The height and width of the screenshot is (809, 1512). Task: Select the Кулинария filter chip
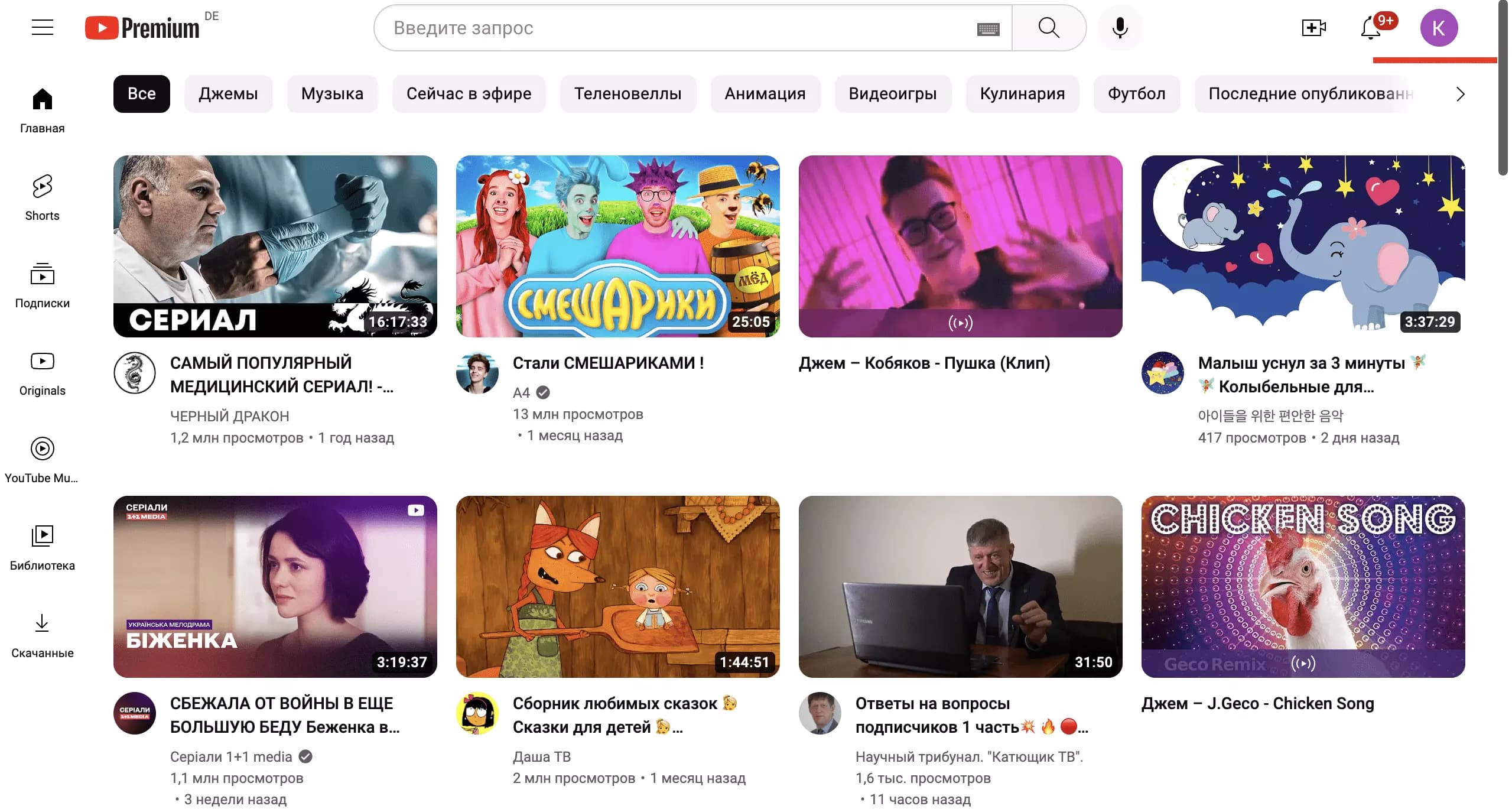tap(1022, 94)
